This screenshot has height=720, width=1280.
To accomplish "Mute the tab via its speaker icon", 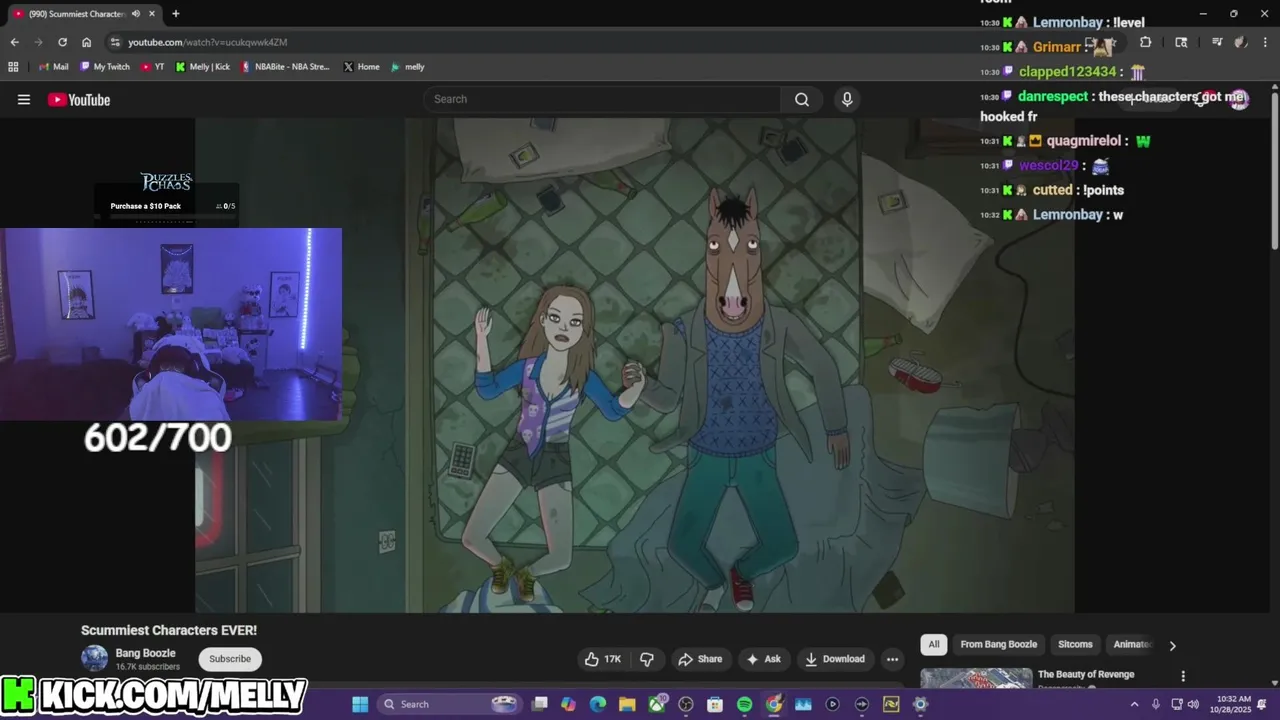I will coord(135,14).
